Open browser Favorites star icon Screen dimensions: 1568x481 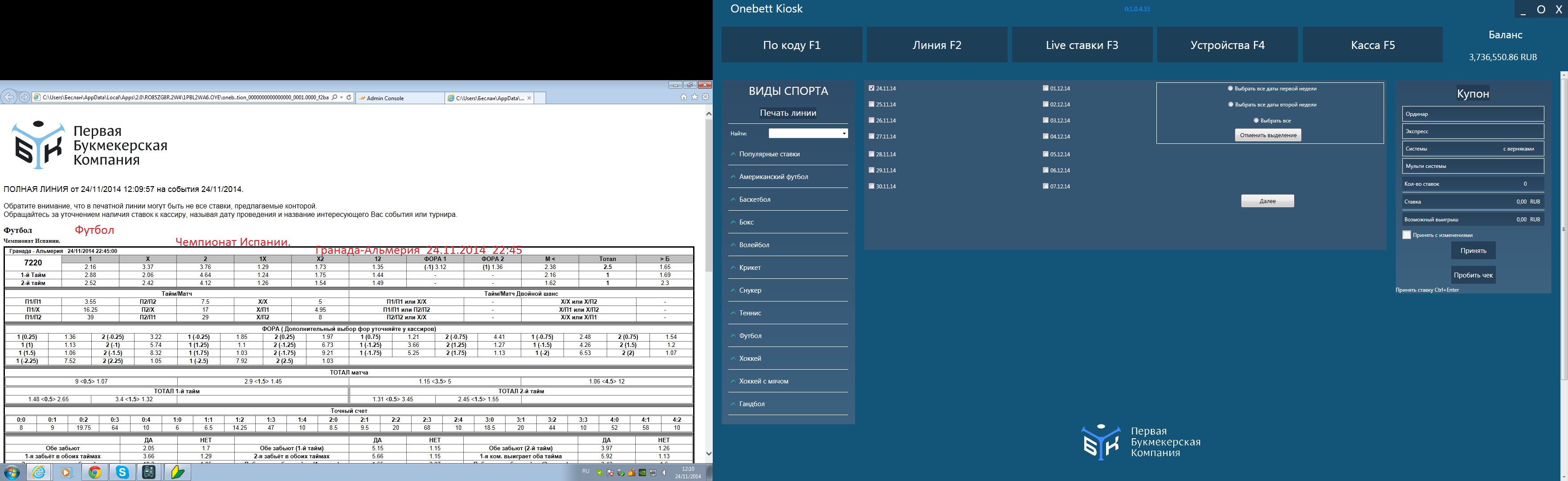[694, 98]
